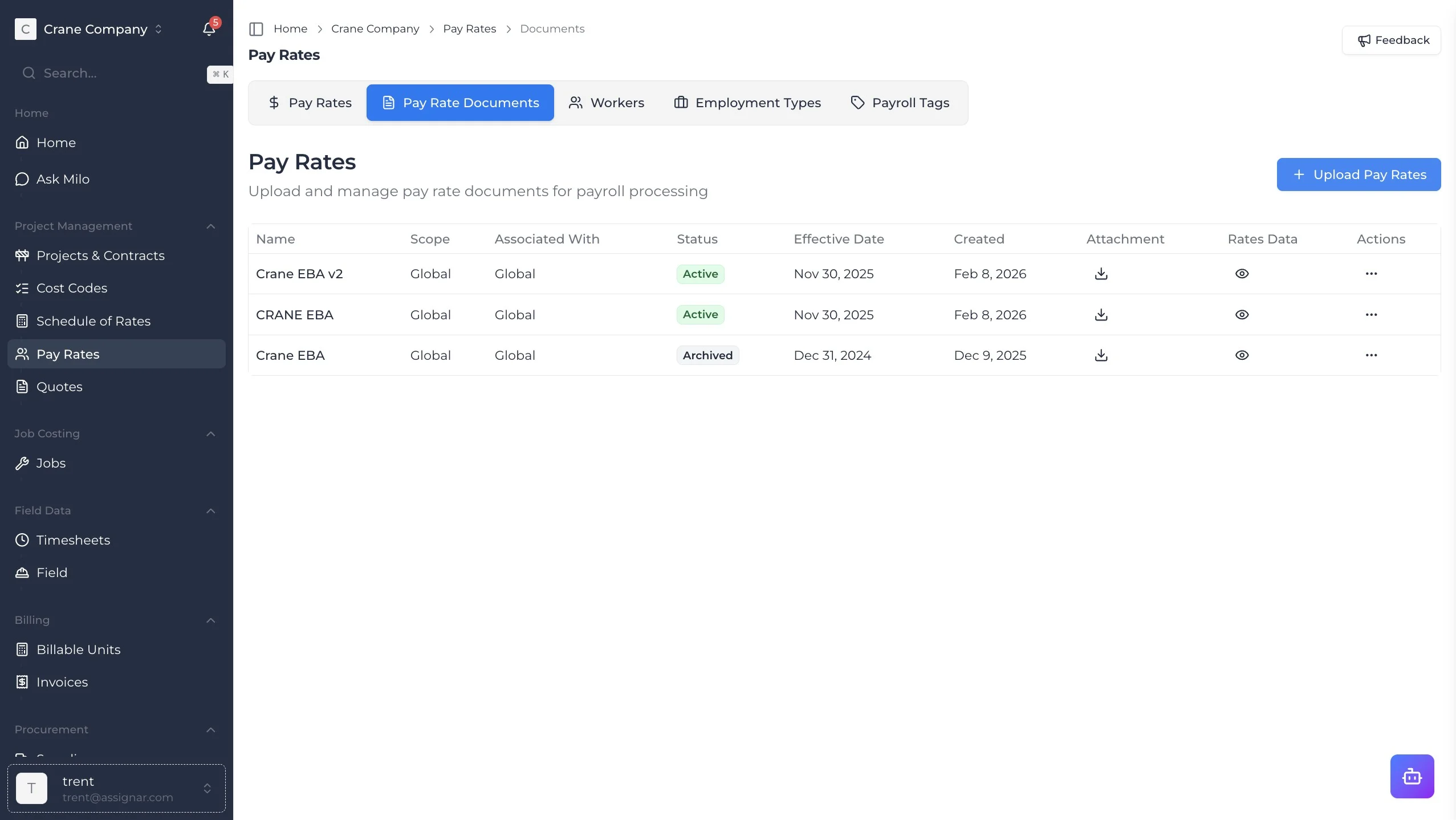View rates data for archived Crane EBA
Viewport: 1456px width, 820px height.
1242,355
